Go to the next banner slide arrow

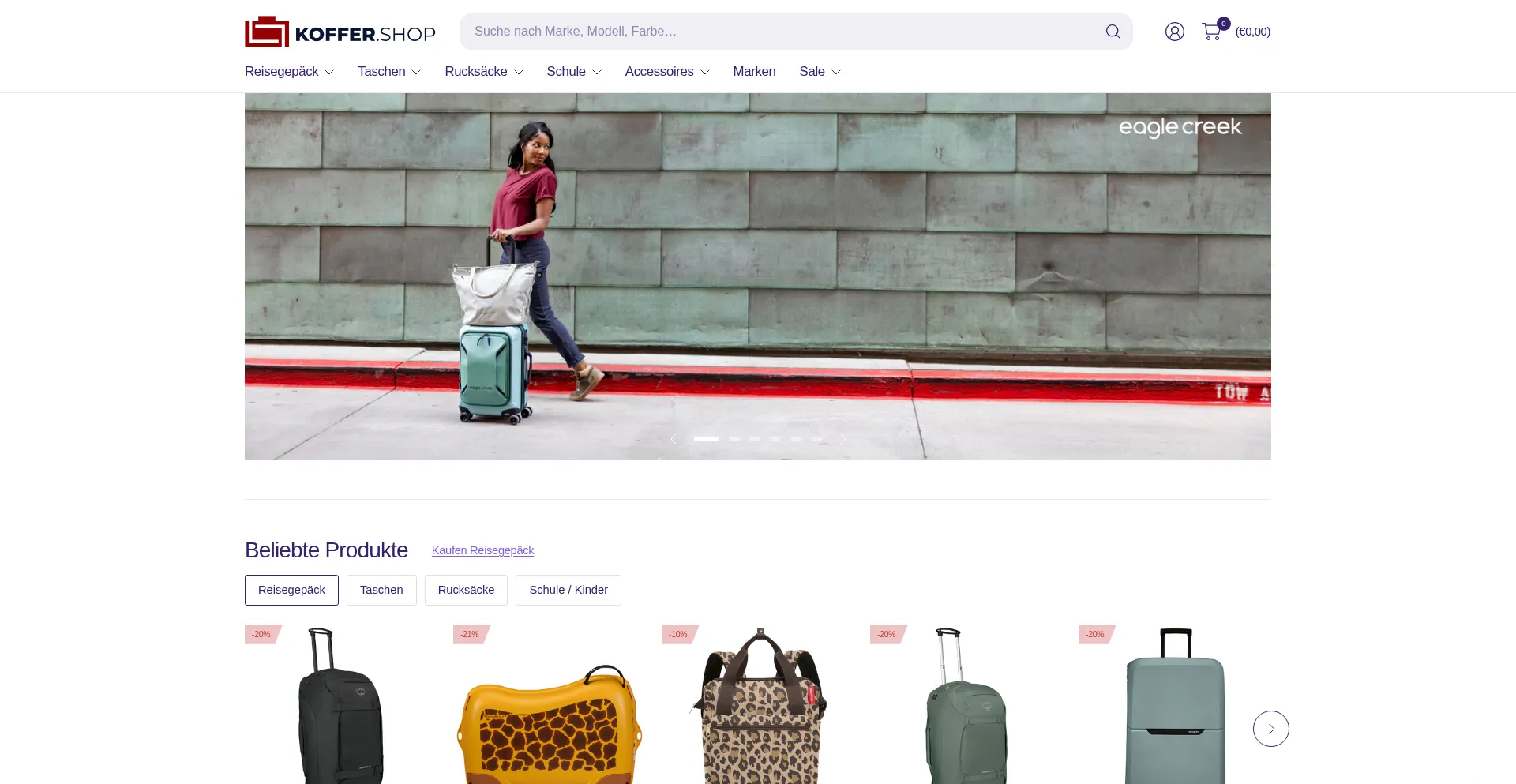click(843, 439)
